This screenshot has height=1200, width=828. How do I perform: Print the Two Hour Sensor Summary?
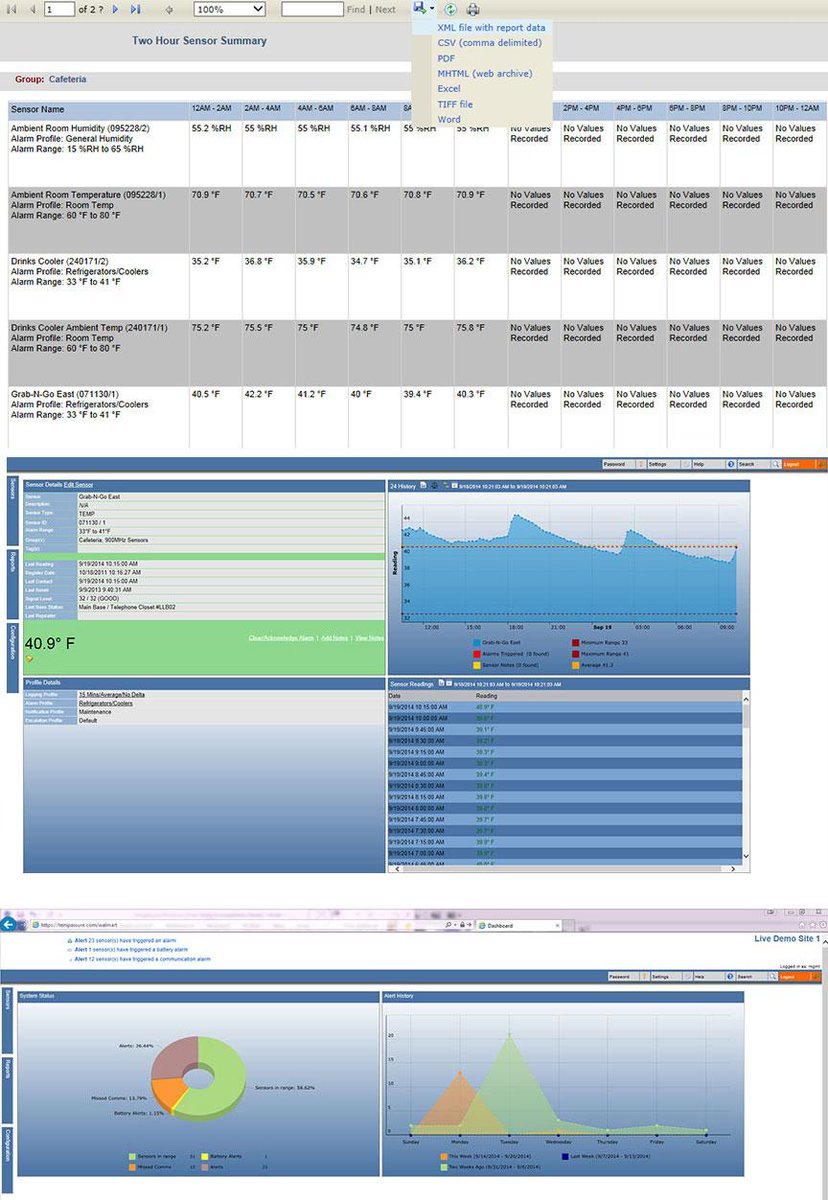[x=474, y=9]
